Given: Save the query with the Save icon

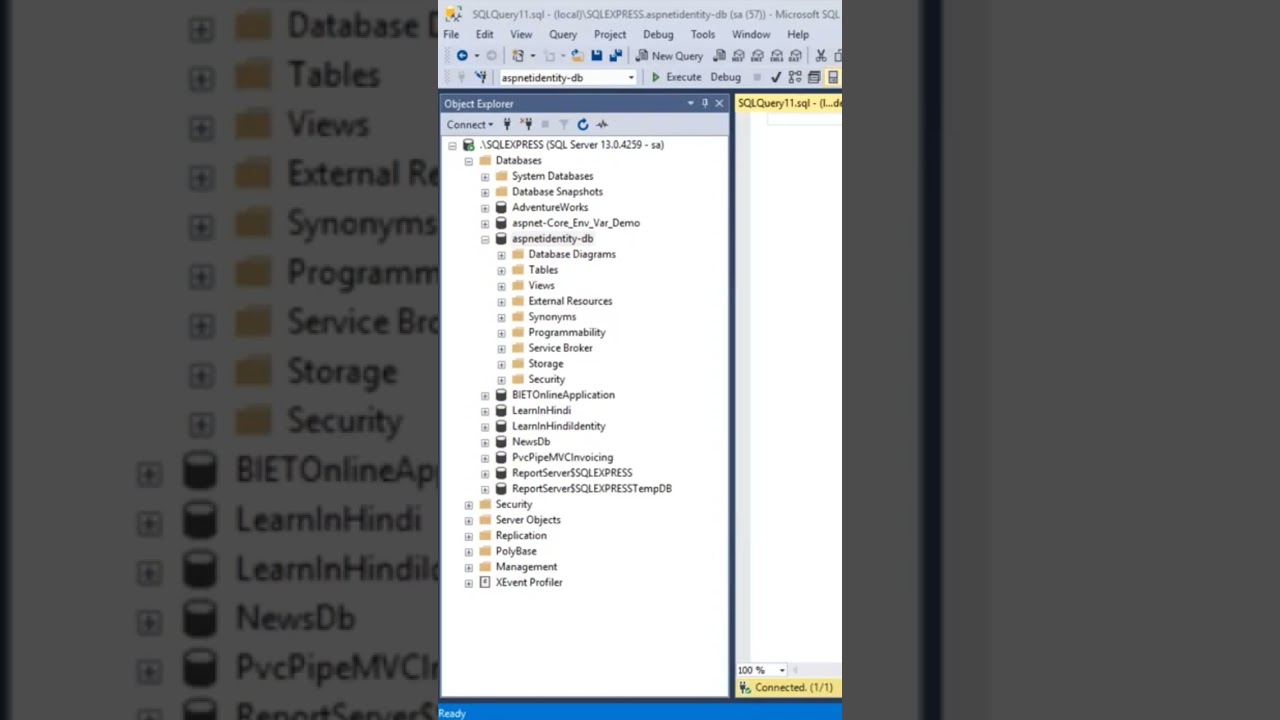Looking at the screenshot, I should click(597, 56).
